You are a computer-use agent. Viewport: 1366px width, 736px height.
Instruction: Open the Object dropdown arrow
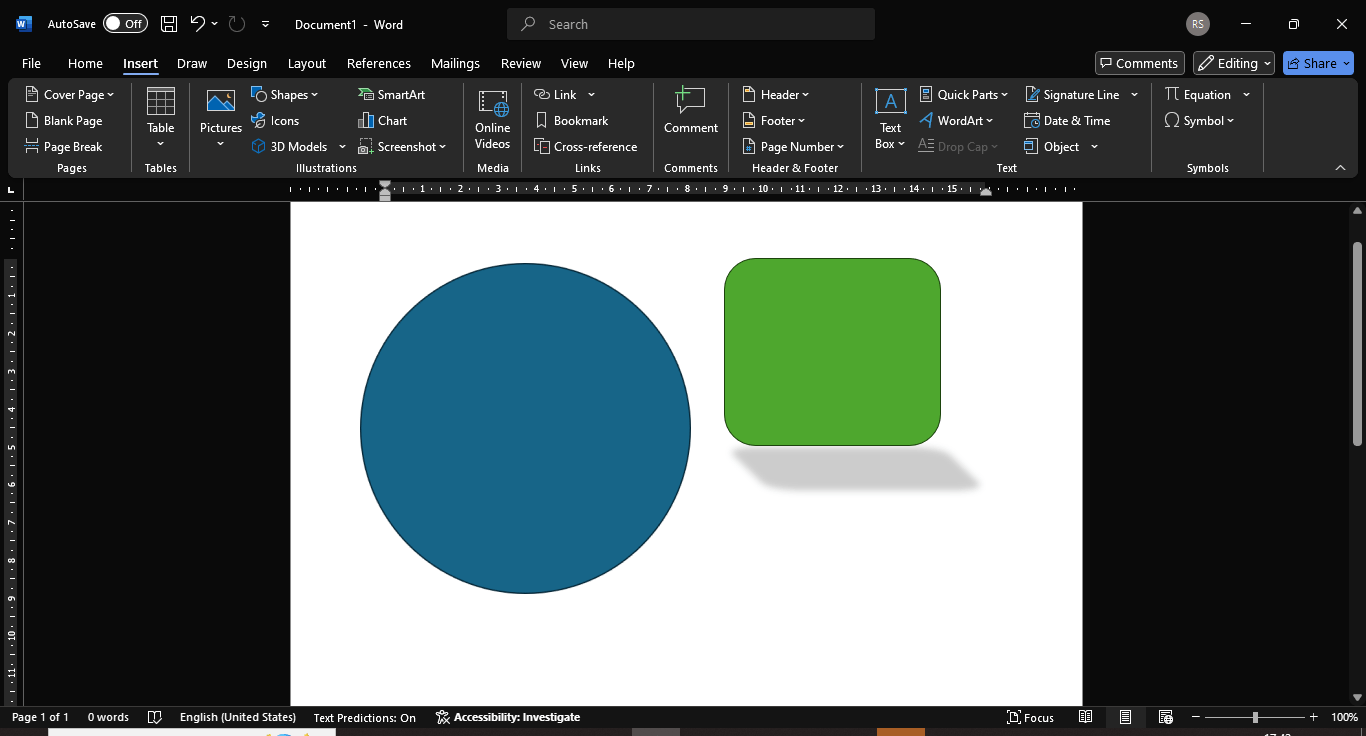click(x=1094, y=147)
